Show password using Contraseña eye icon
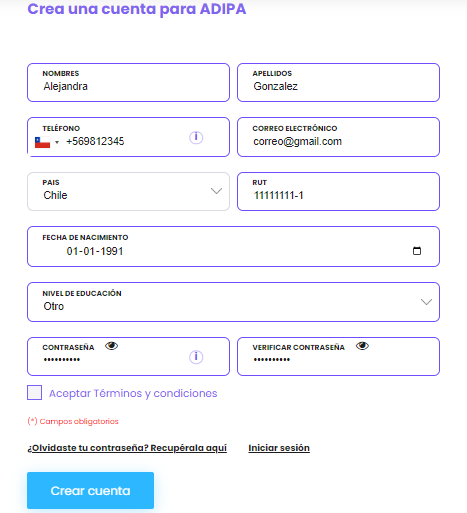Viewport: 467px width, 513px height. (111, 346)
